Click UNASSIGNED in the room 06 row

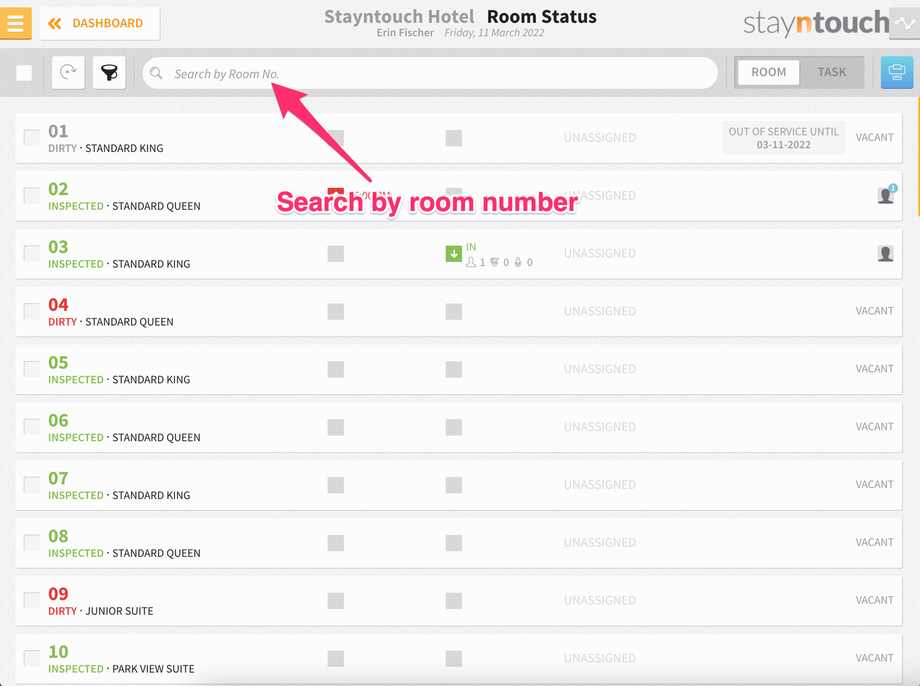click(x=600, y=427)
